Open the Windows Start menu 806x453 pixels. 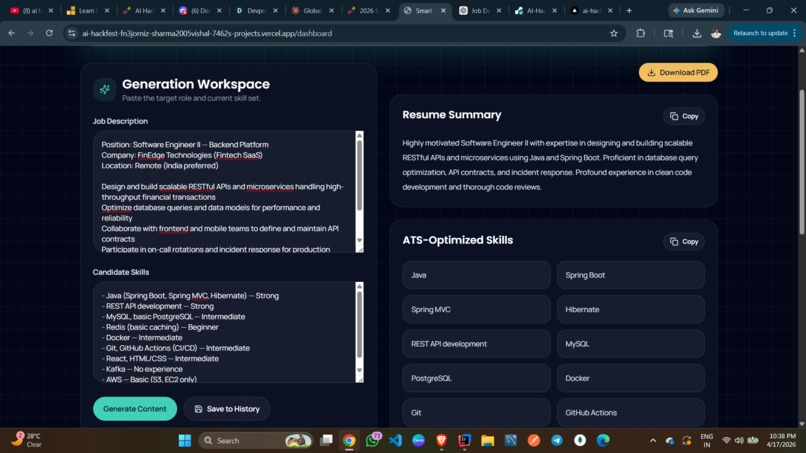(185, 441)
